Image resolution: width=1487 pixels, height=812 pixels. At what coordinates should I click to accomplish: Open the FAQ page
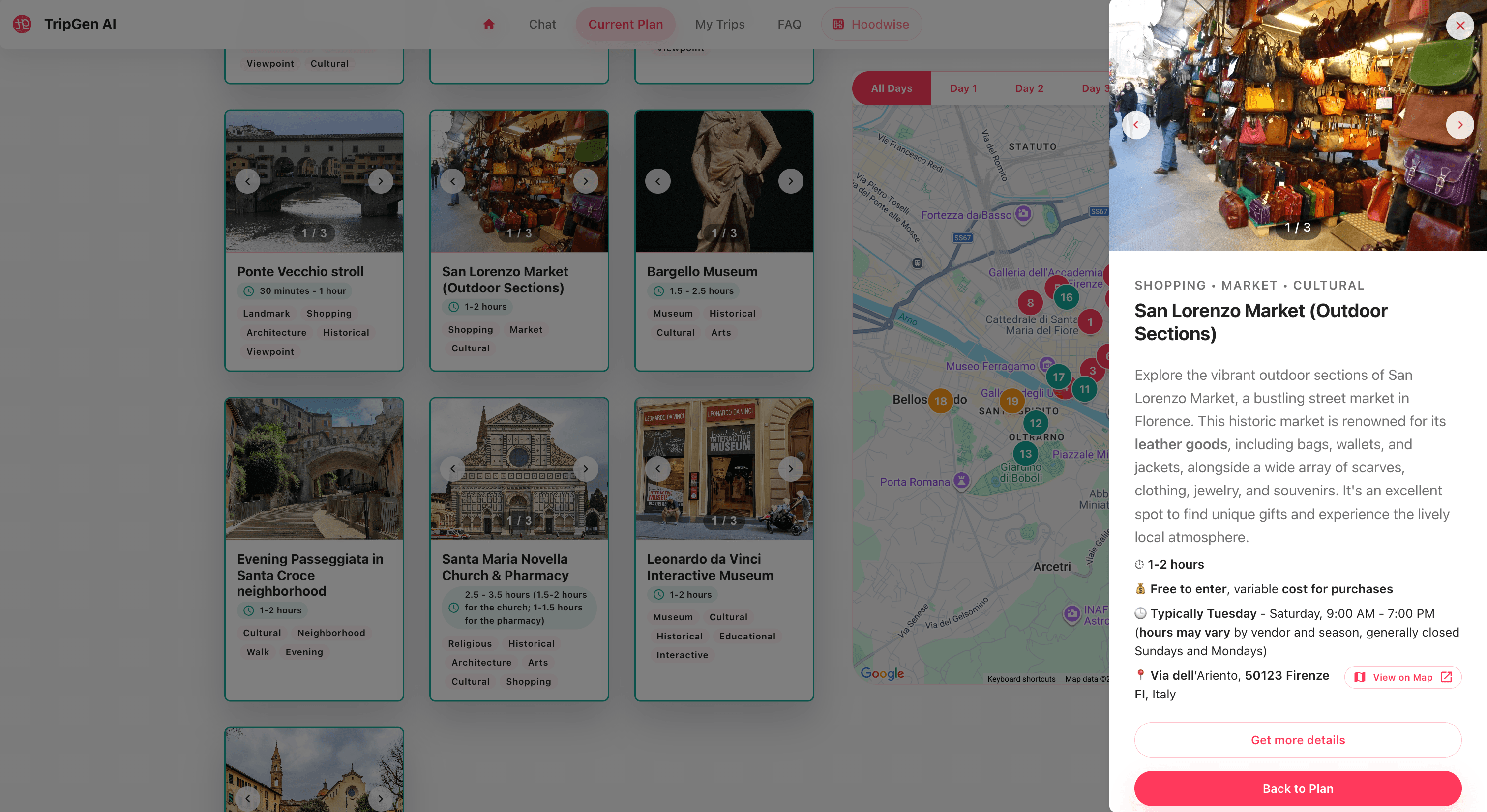789,24
